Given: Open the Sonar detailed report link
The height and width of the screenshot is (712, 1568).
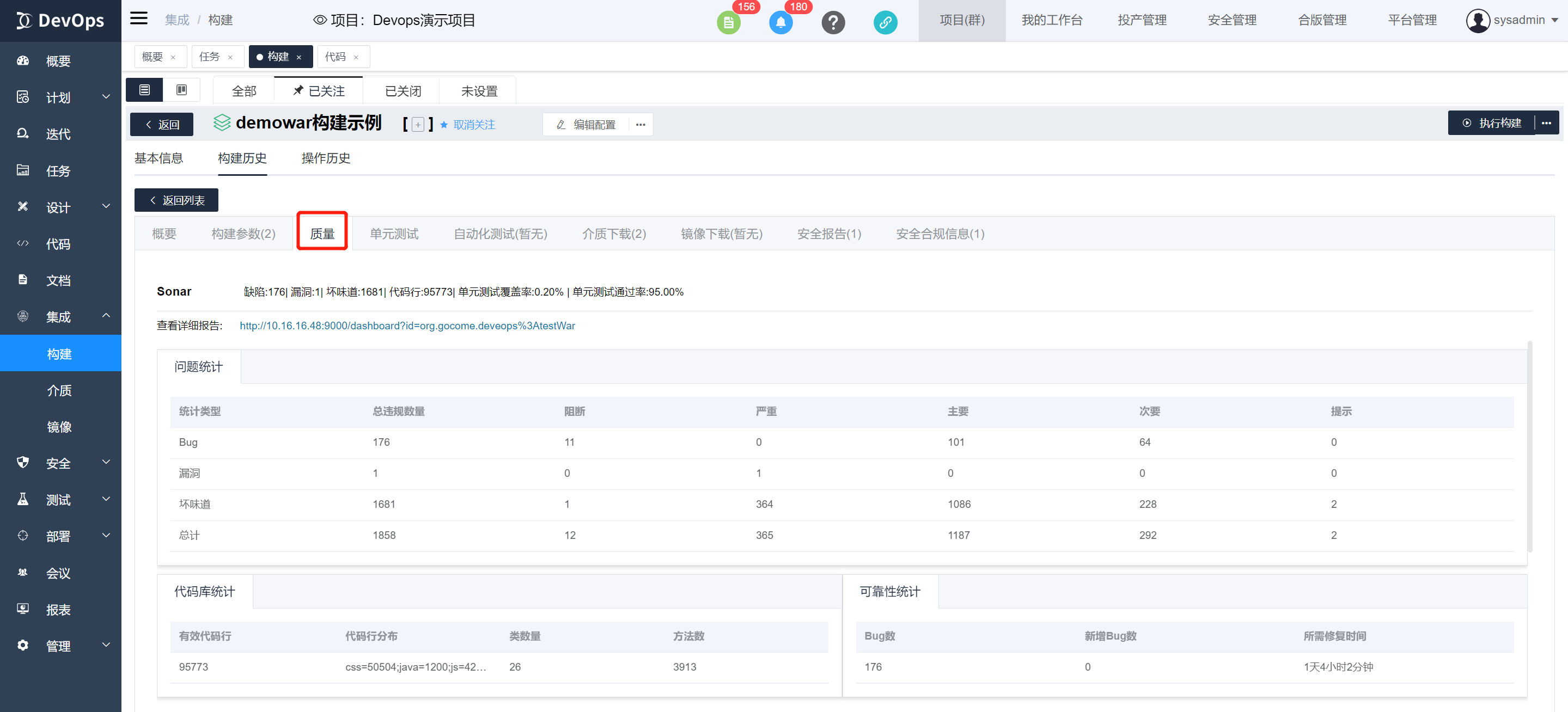Looking at the screenshot, I should pyautogui.click(x=407, y=326).
